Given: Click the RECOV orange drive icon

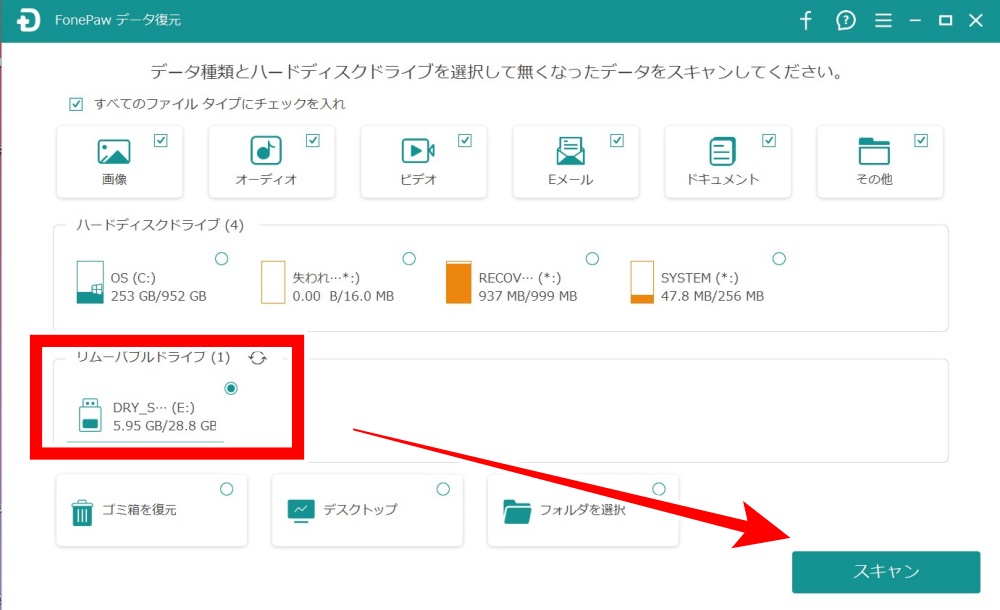Looking at the screenshot, I should pos(458,282).
